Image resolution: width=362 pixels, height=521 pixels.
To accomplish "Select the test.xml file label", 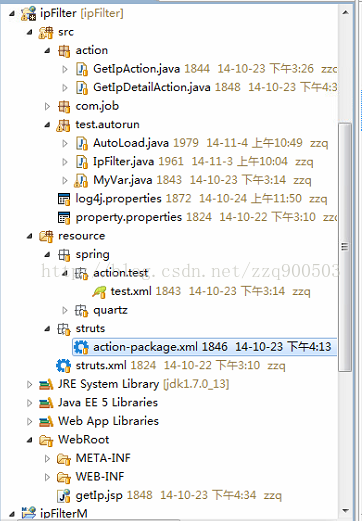I will pos(131,292).
